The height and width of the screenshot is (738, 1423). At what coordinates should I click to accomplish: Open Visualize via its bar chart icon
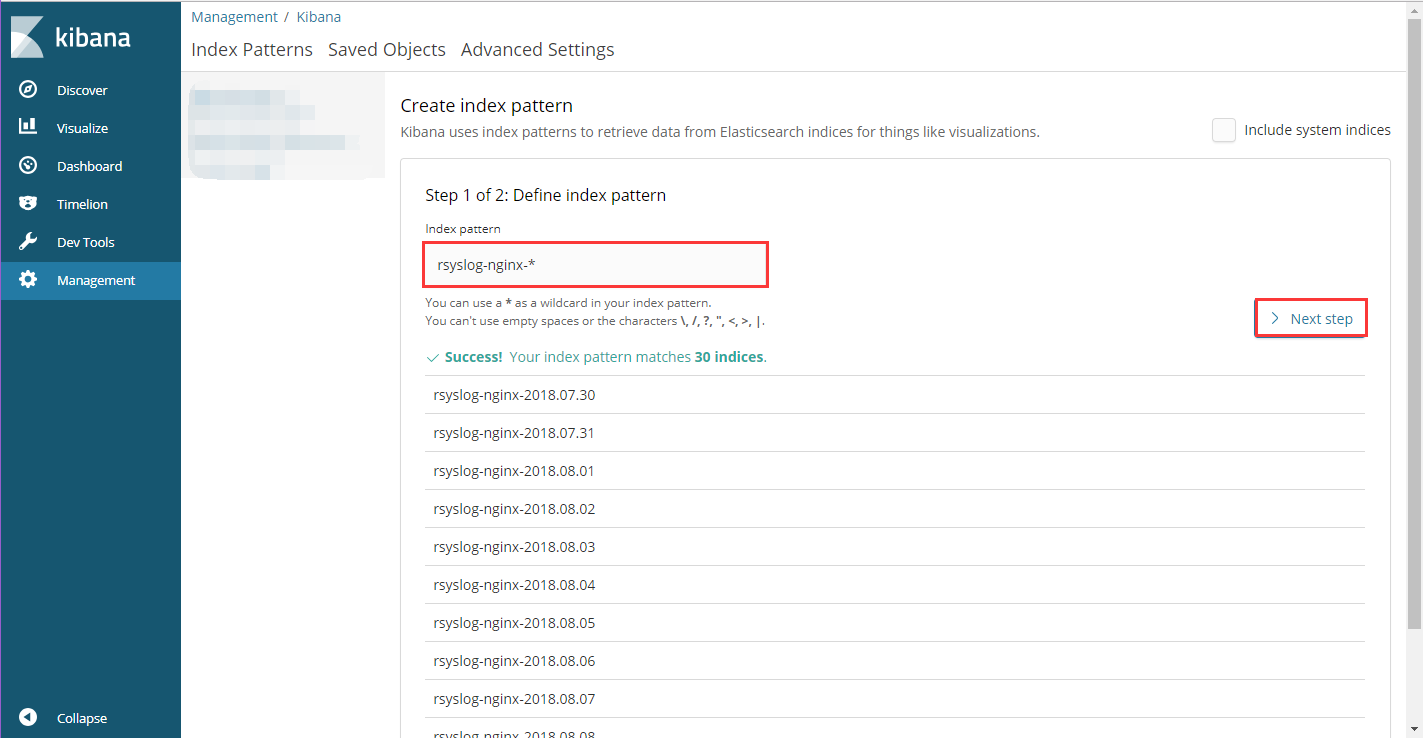coord(28,128)
